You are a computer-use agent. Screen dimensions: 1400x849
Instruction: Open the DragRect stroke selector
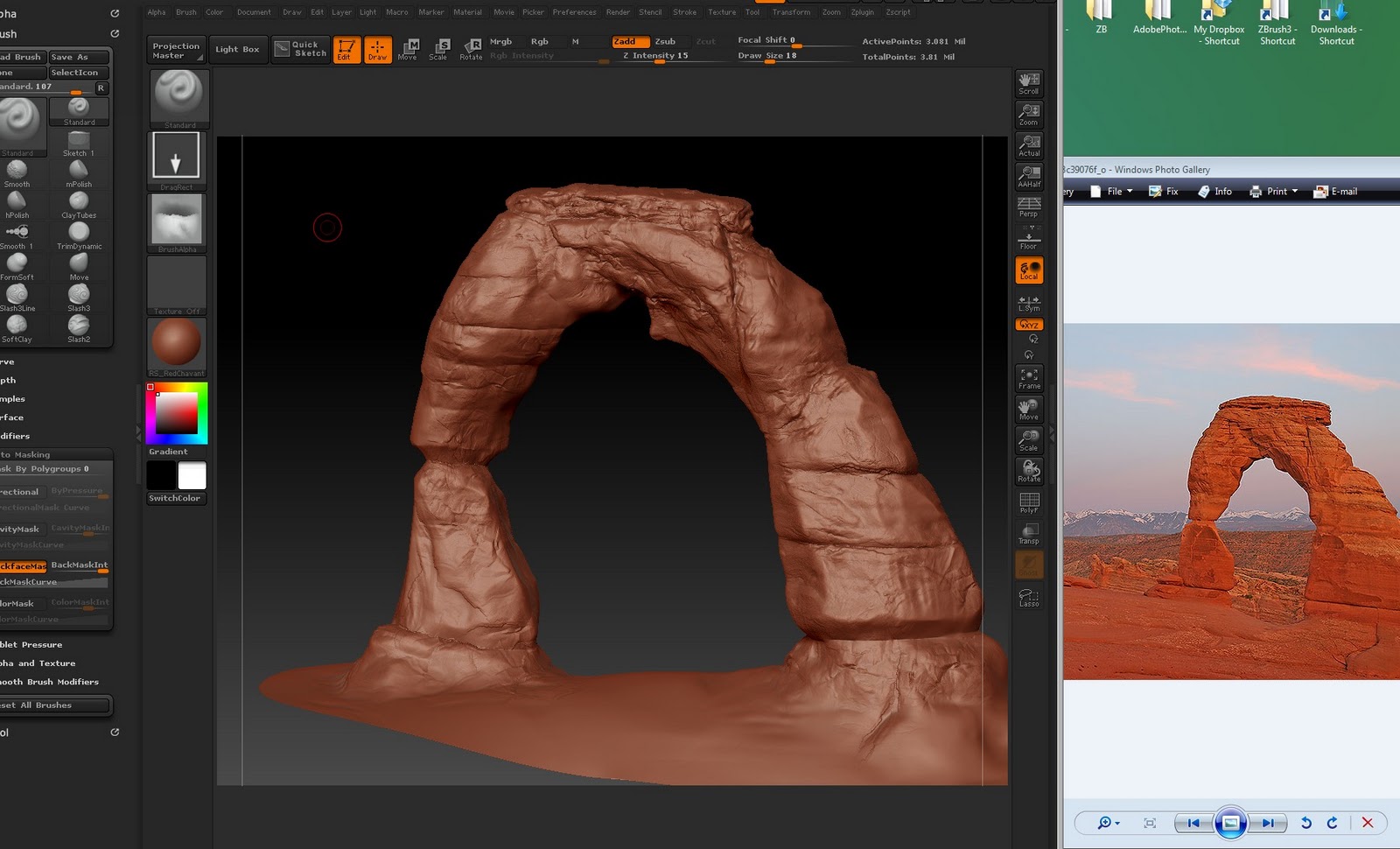click(x=176, y=158)
